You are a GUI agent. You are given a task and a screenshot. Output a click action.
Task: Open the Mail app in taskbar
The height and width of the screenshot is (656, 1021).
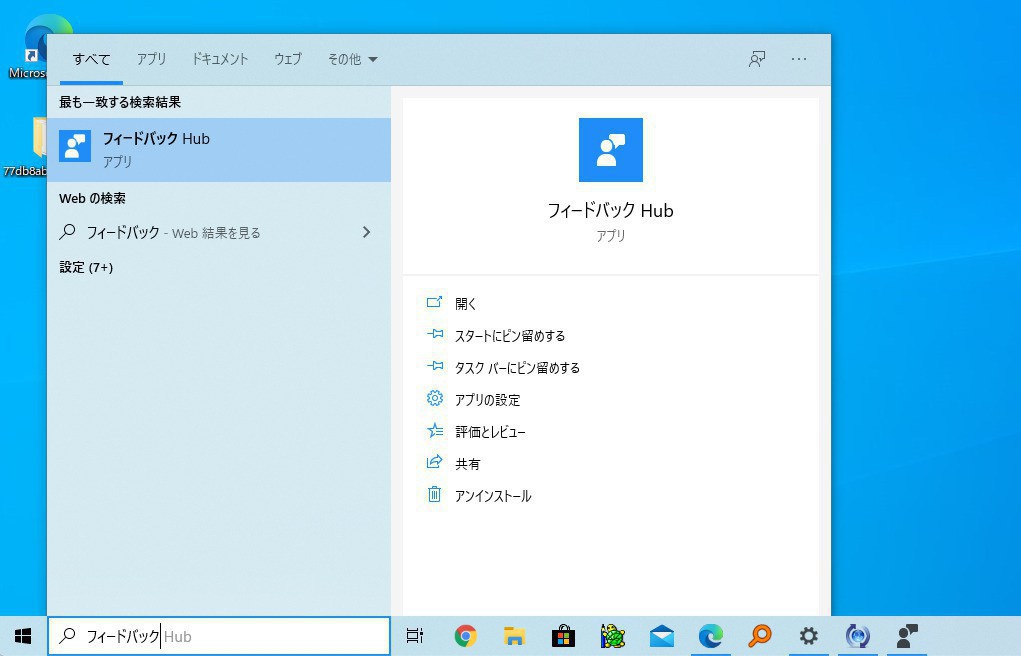(x=661, y=636)
